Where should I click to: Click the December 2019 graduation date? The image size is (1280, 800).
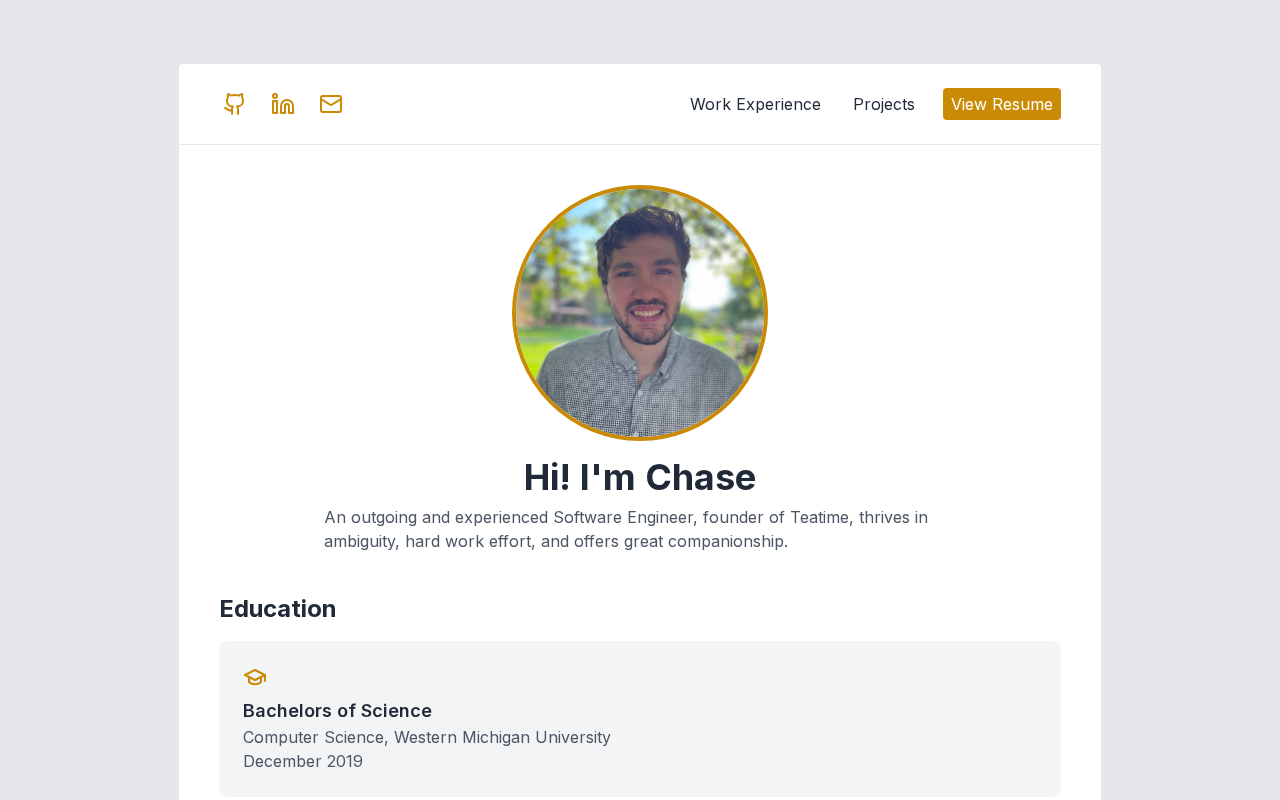(x=303, y=761)
